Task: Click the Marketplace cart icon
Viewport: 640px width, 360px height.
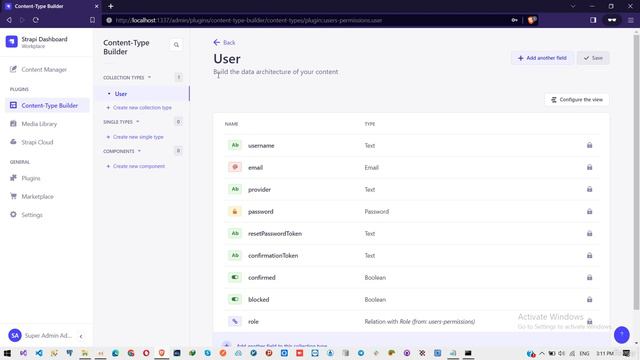Action: (13, 196)
